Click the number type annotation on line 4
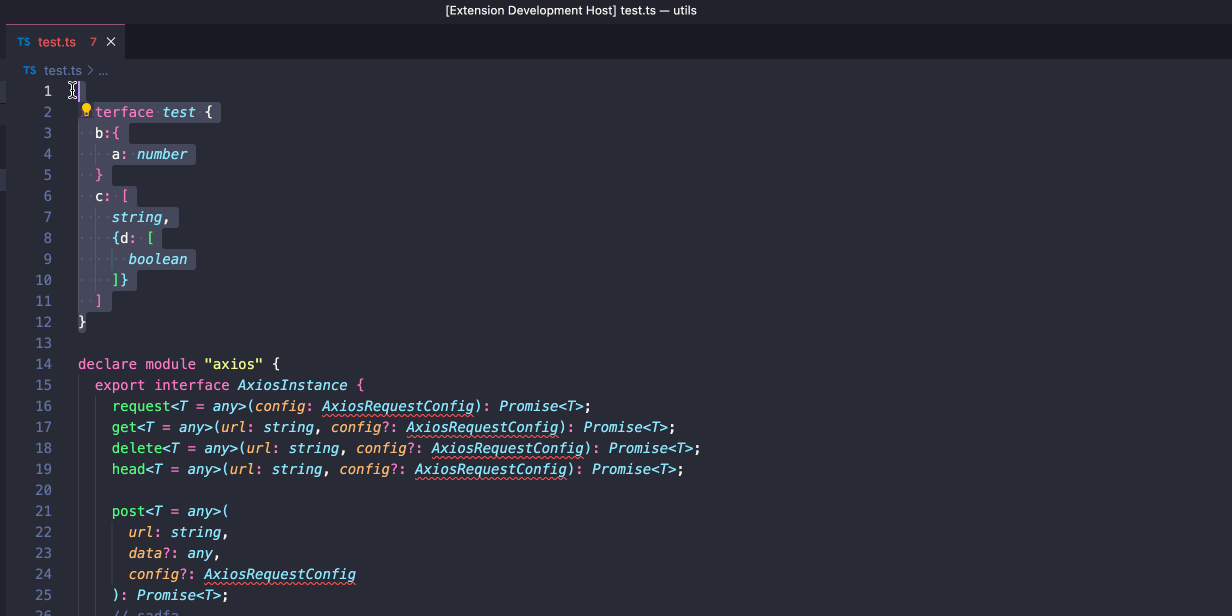 pos(162,153)
